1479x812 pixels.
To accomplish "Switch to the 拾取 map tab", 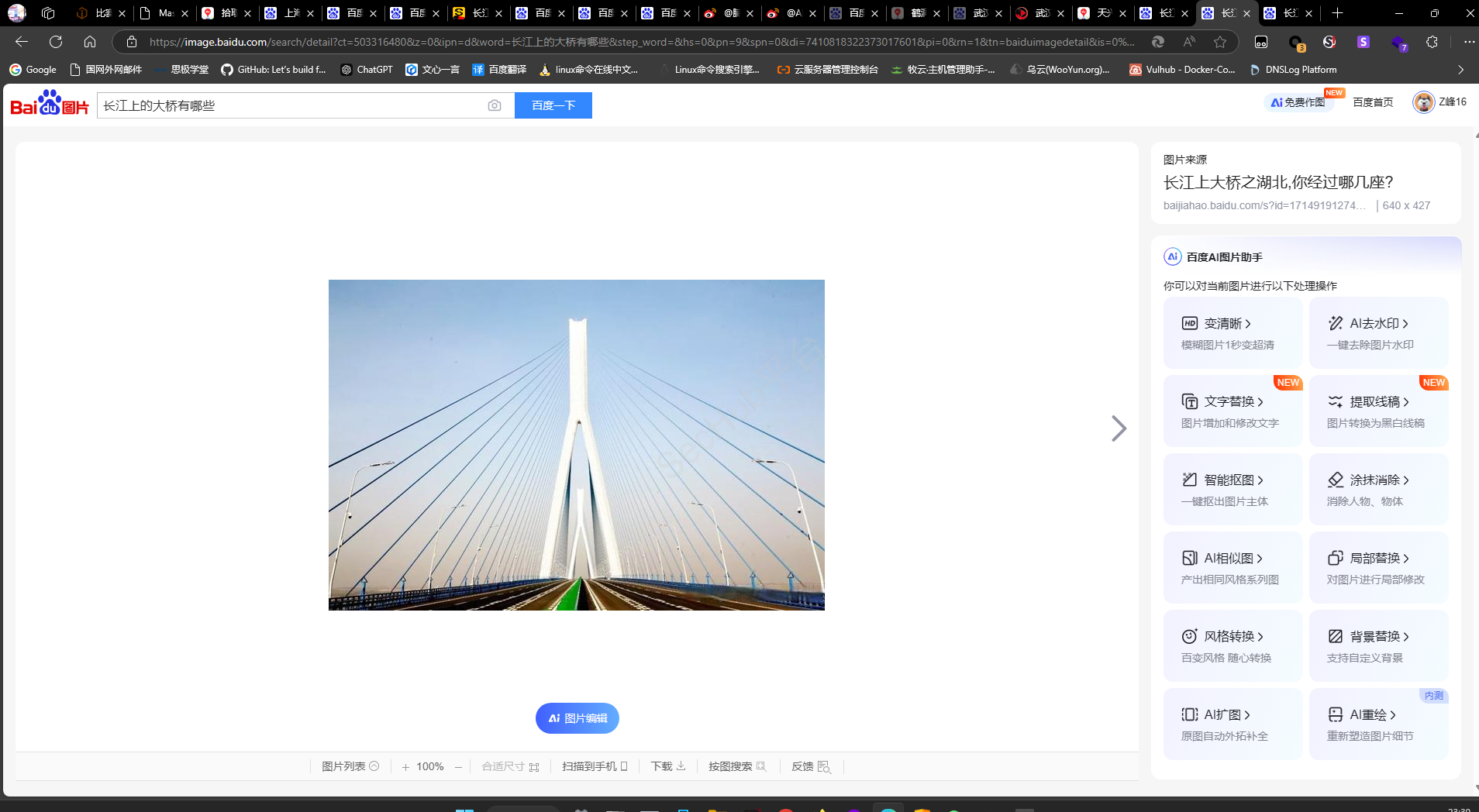I will point(226,13).
